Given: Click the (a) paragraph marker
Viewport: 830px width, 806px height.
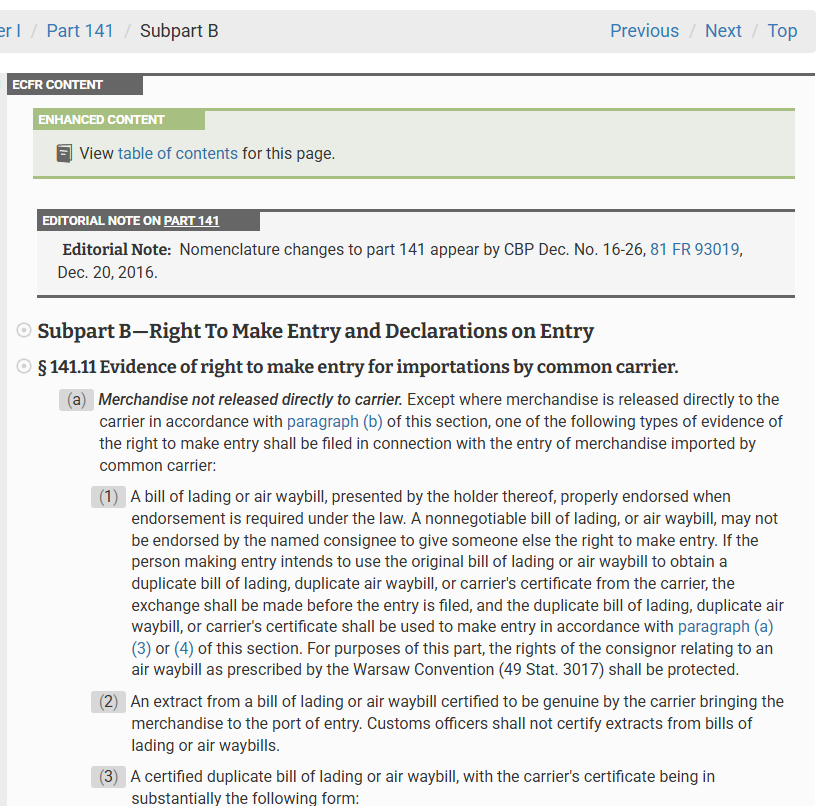Looking at the screenshot, I should [77, 400].
